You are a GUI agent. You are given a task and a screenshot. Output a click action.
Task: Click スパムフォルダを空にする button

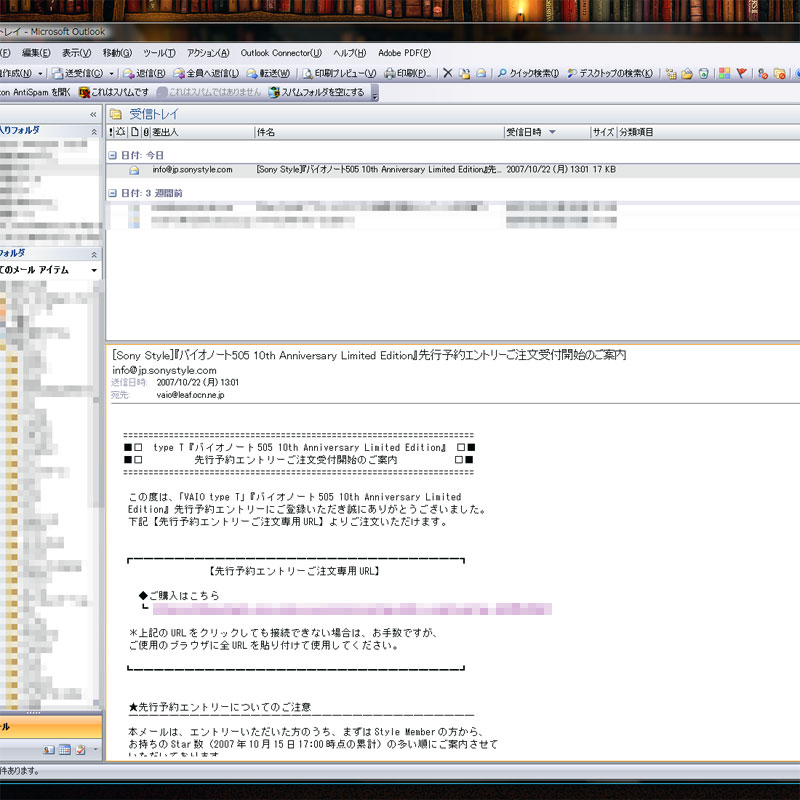click(317, 92)
